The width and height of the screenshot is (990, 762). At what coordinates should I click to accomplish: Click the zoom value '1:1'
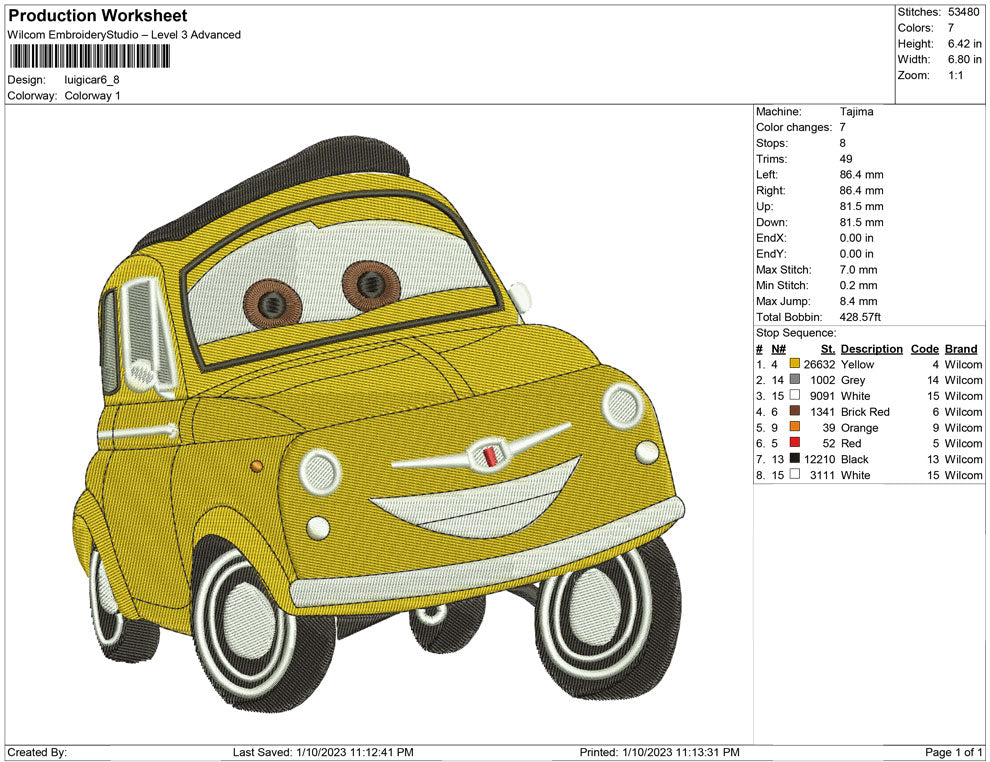coord(955,75)
